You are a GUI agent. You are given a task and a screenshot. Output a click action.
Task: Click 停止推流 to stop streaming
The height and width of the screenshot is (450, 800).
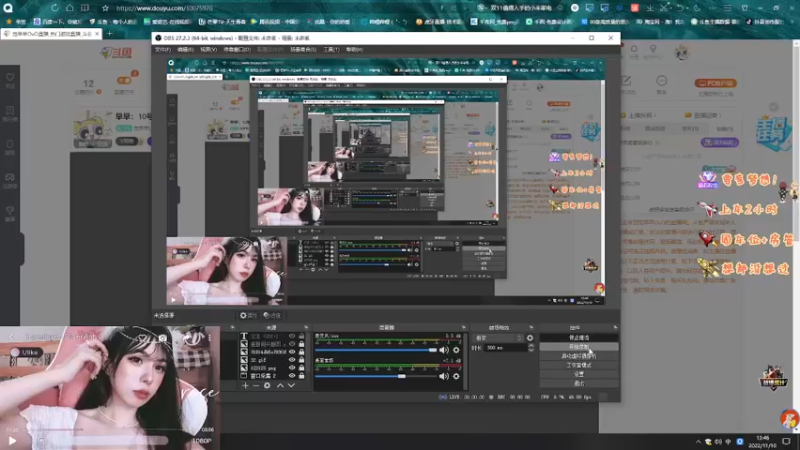[579, 338]
